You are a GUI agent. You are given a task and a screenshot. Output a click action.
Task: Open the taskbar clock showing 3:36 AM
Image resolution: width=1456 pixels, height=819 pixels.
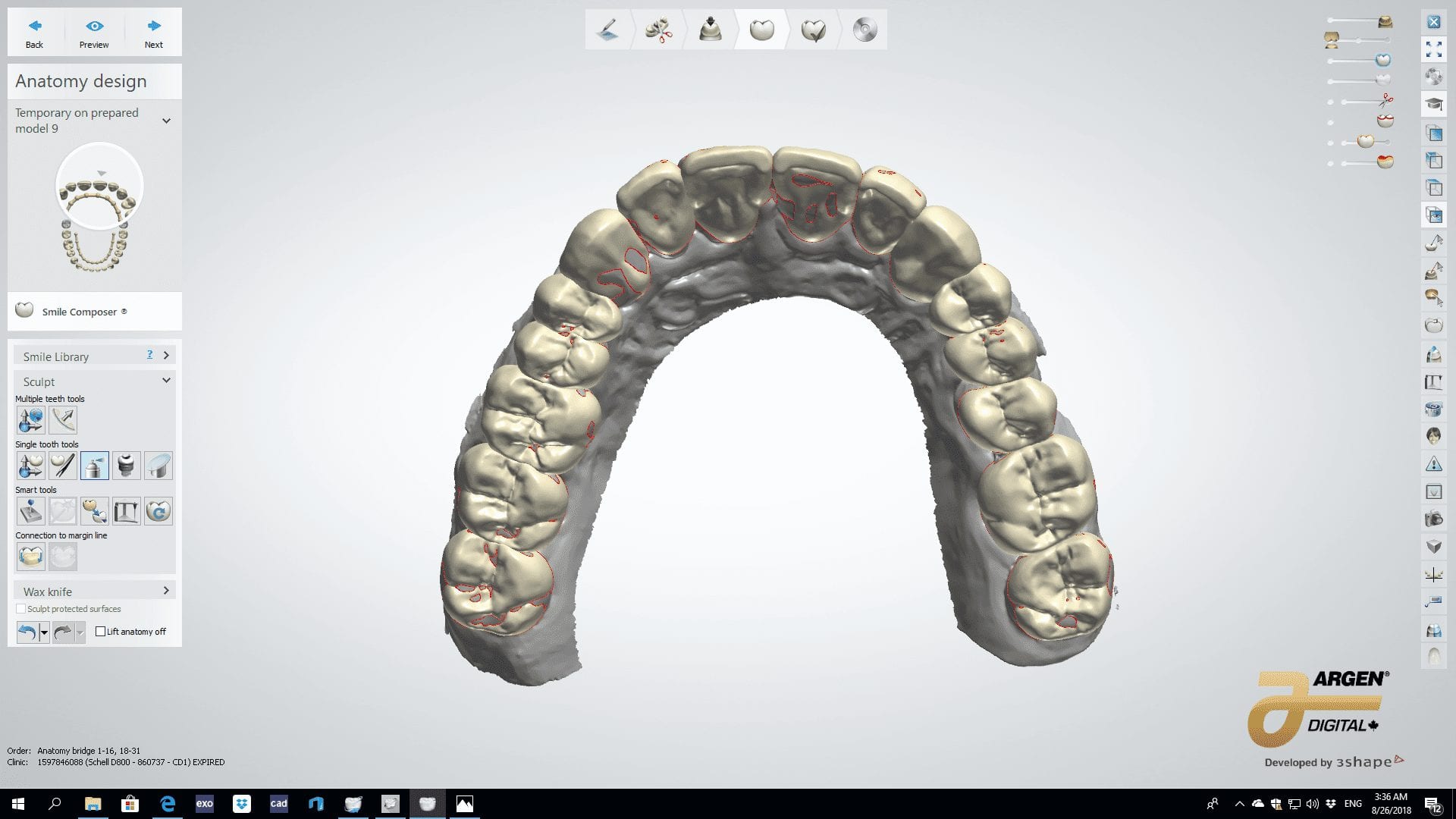coord(1391,803)
